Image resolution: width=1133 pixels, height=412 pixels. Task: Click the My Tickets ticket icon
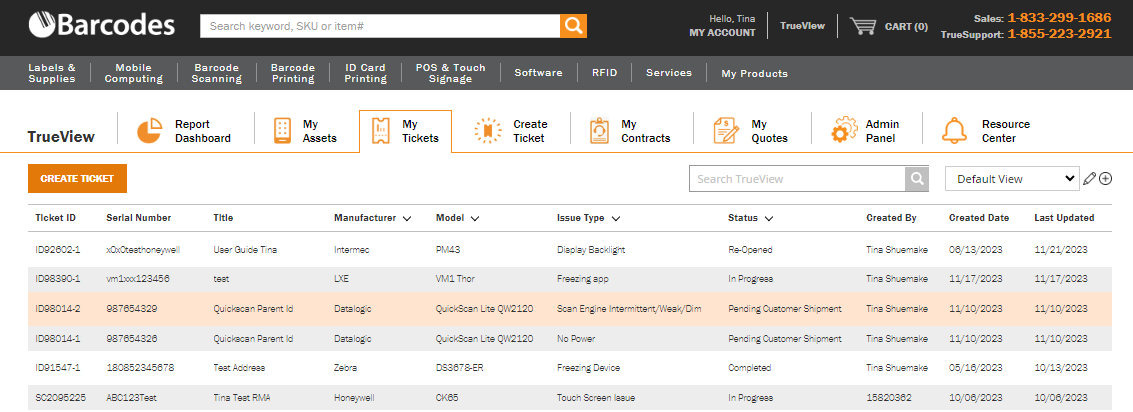(380, 131)
